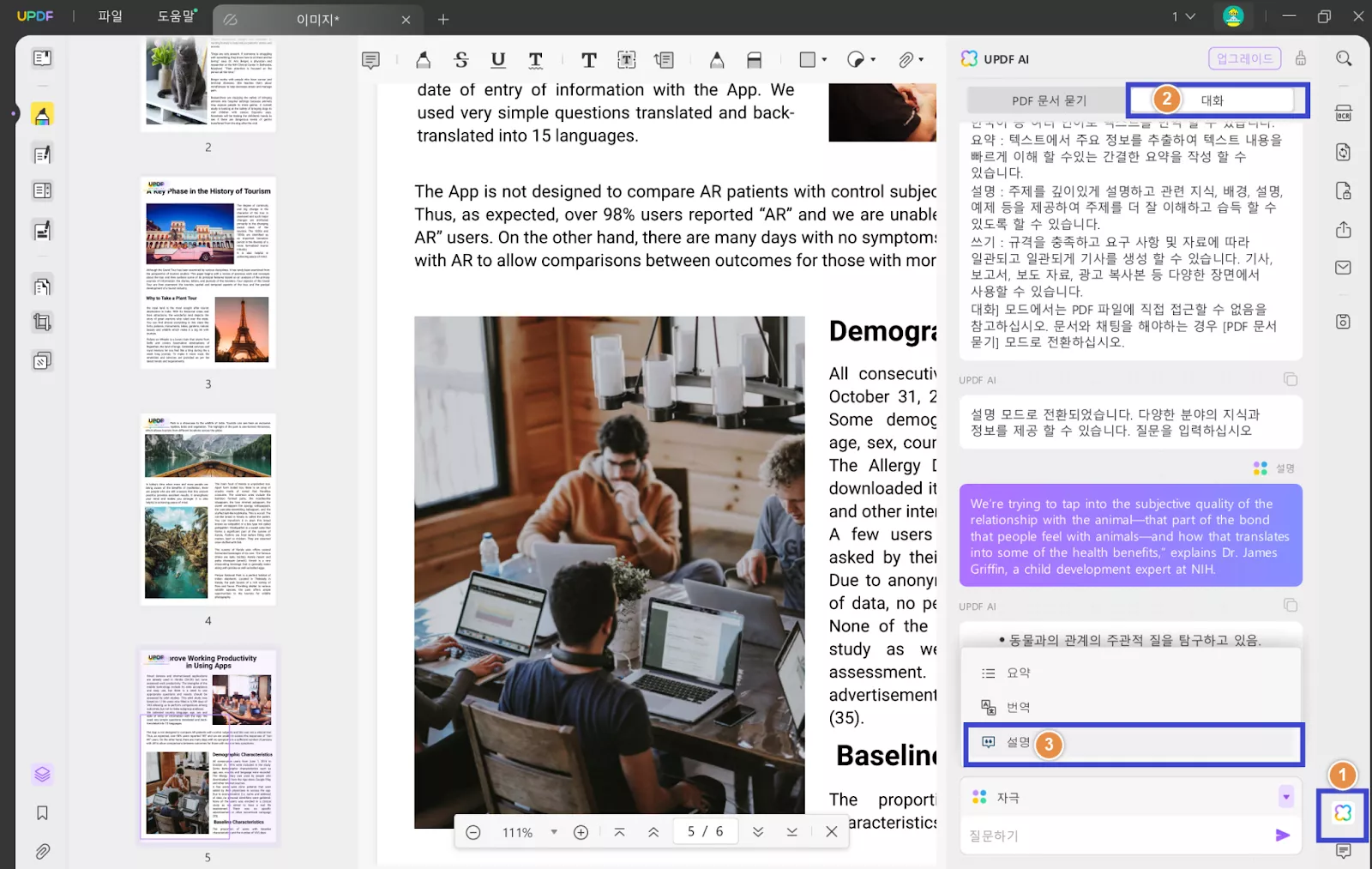Select the highlighter comment tool in left sidebar
Image resolution: width=1372 pixels, height=869 pixels.
coord(42,115)
